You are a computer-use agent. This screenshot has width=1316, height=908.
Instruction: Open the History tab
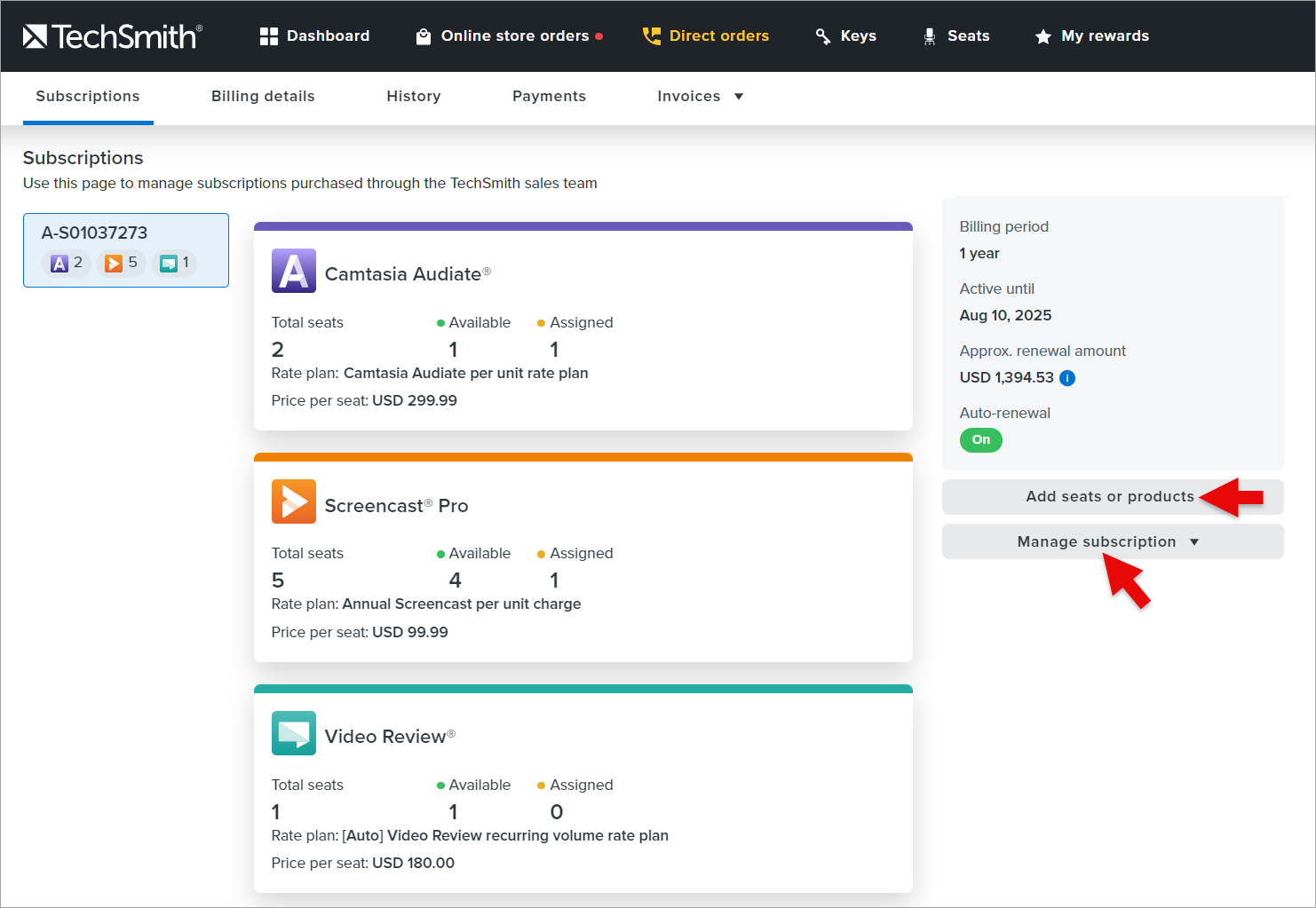(413, 97)
